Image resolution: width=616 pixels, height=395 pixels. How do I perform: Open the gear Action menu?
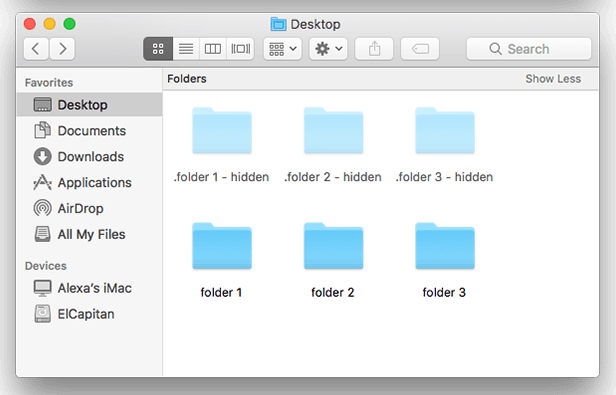point(328,49)
